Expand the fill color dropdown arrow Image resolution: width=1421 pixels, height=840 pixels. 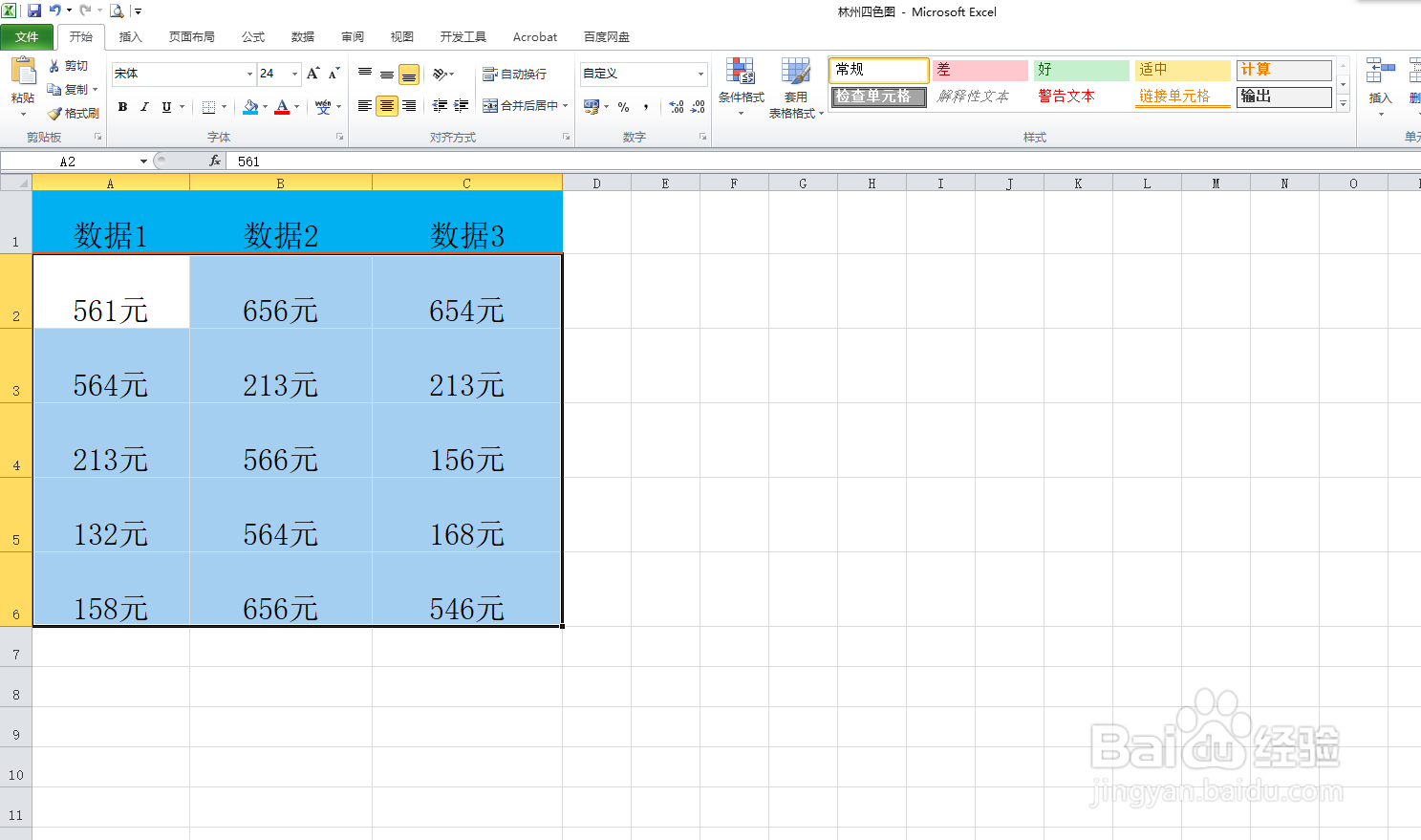(265, 107)
